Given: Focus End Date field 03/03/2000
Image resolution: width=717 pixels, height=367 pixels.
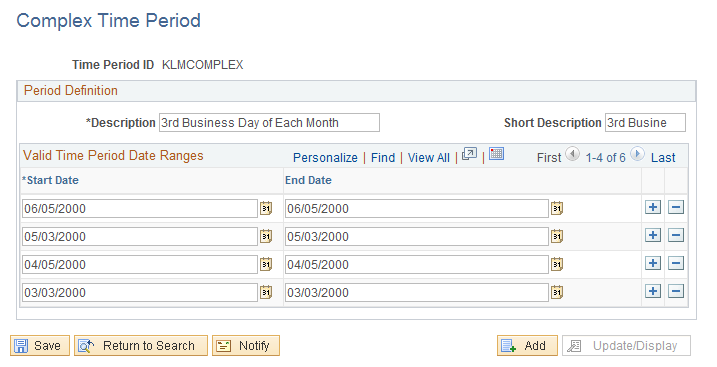Looking at the screenshot, I should coord(417,292).
